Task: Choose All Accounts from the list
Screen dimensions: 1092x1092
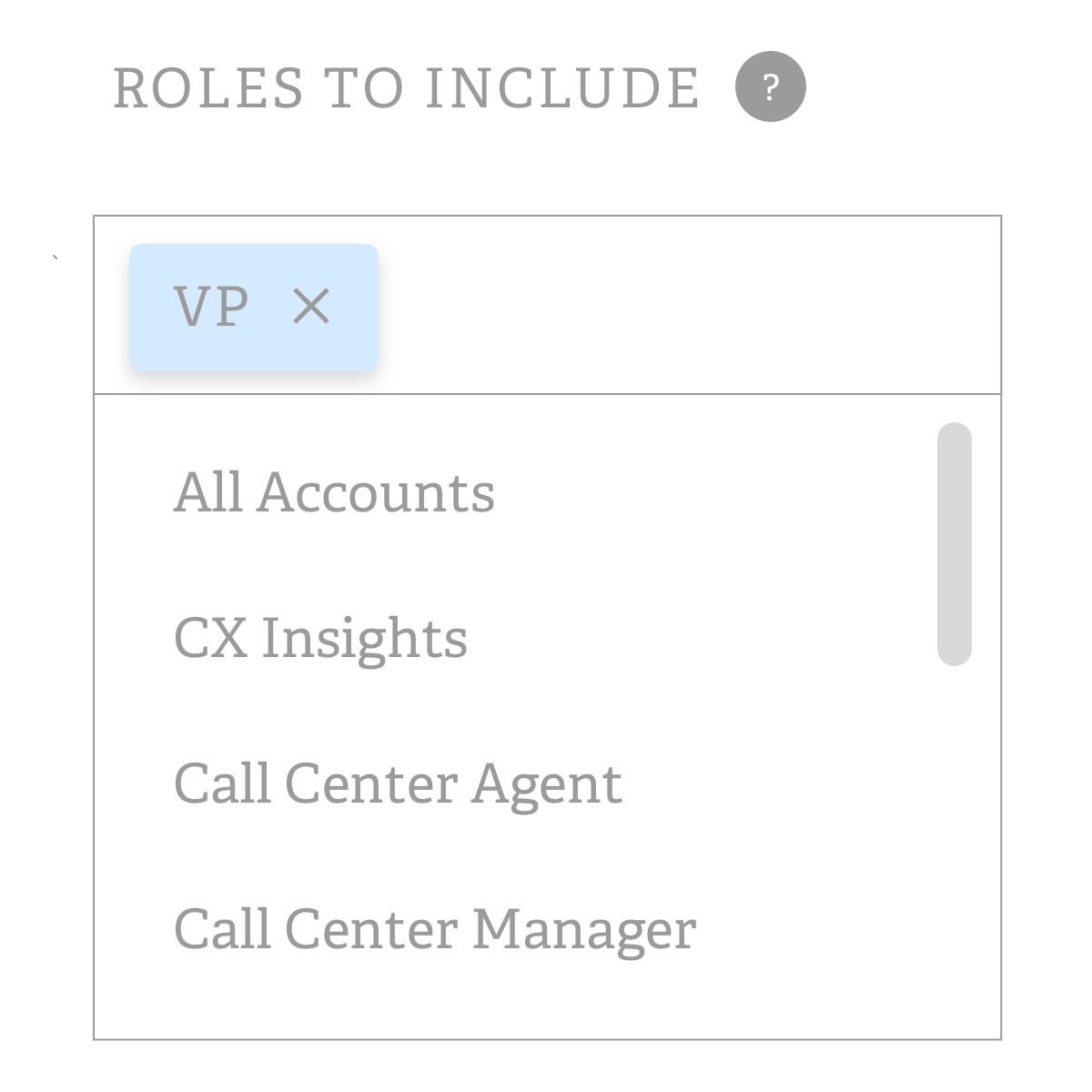Action: (x=334, y=492)
